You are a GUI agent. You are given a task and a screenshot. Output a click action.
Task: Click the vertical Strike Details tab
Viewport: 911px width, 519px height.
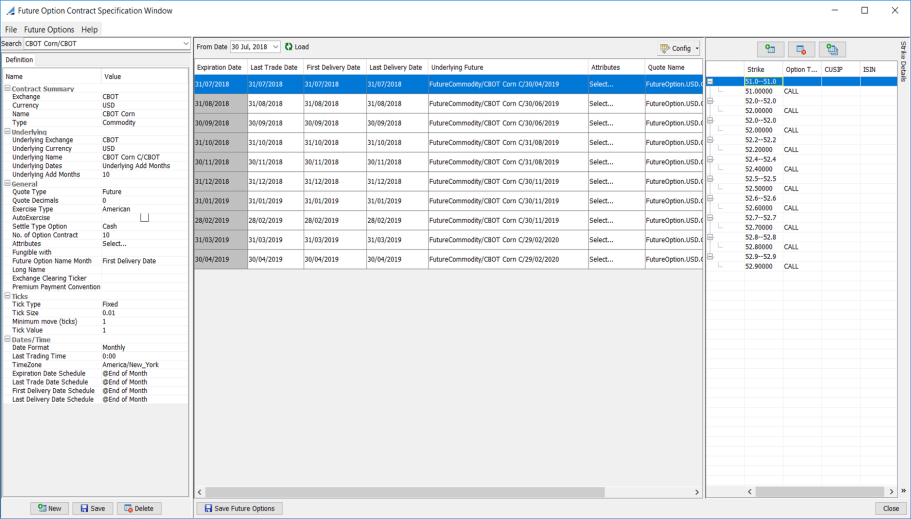[x=903, y=61]
